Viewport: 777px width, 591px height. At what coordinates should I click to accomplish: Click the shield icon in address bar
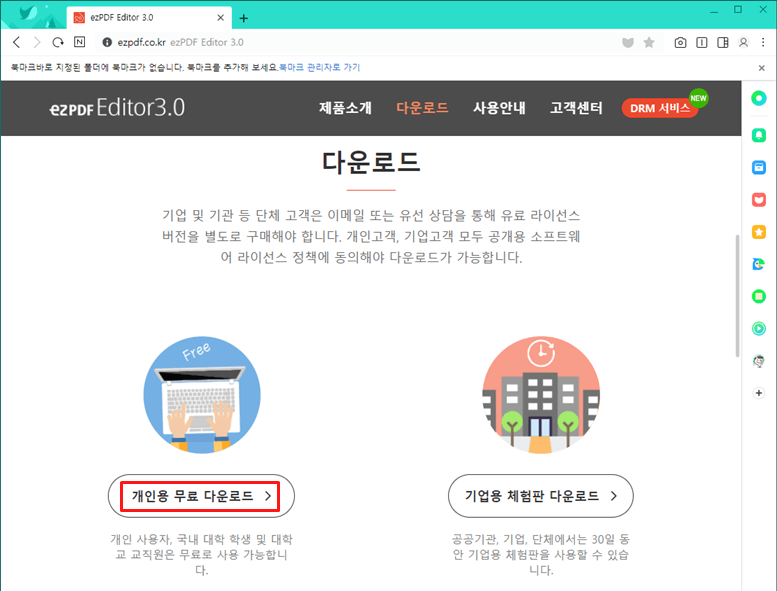point(628,43)
